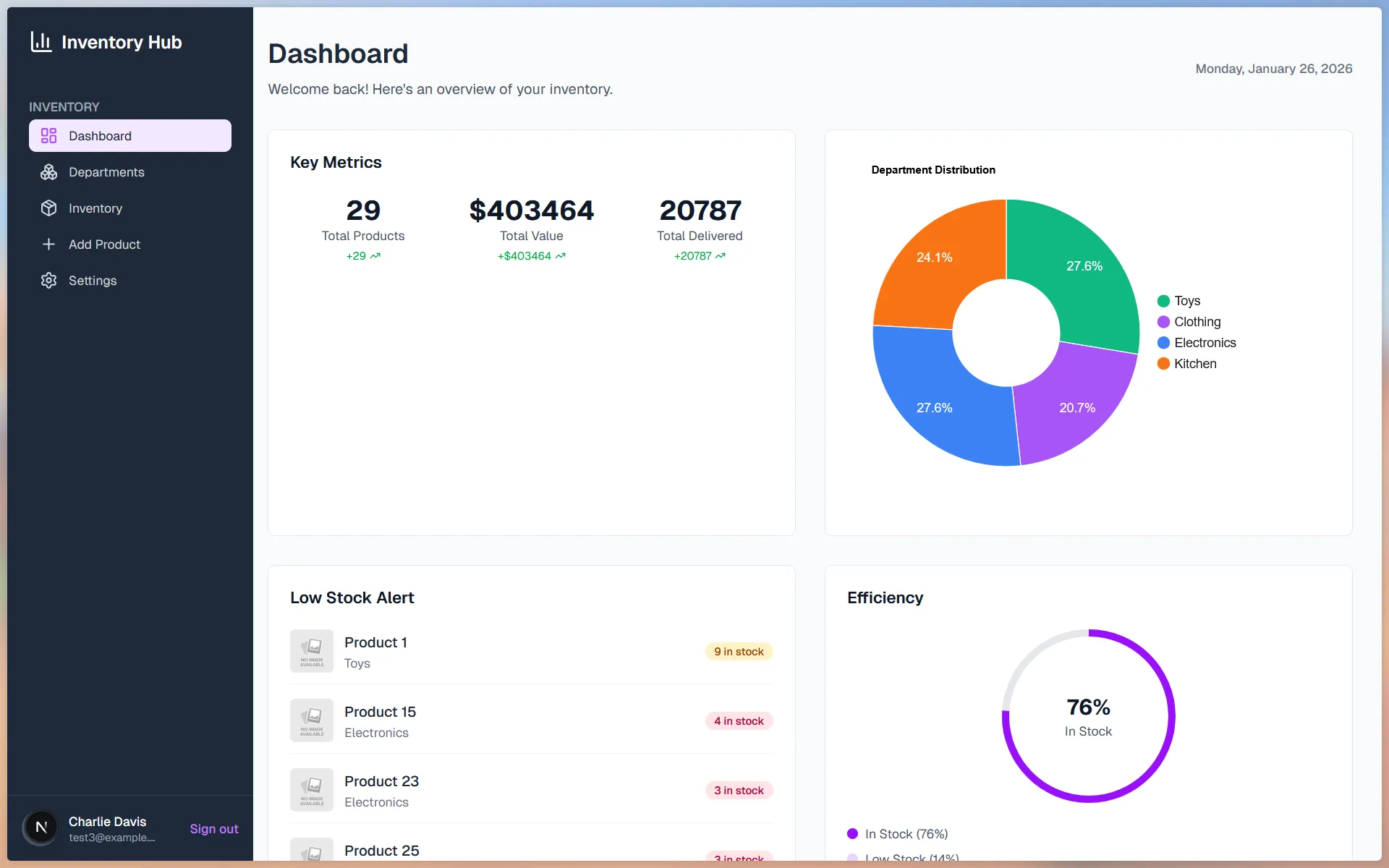Viewport: 1389px width, 868px height.
Task: Open the Departments page from the sidebar
Action: tap(130, 172)
